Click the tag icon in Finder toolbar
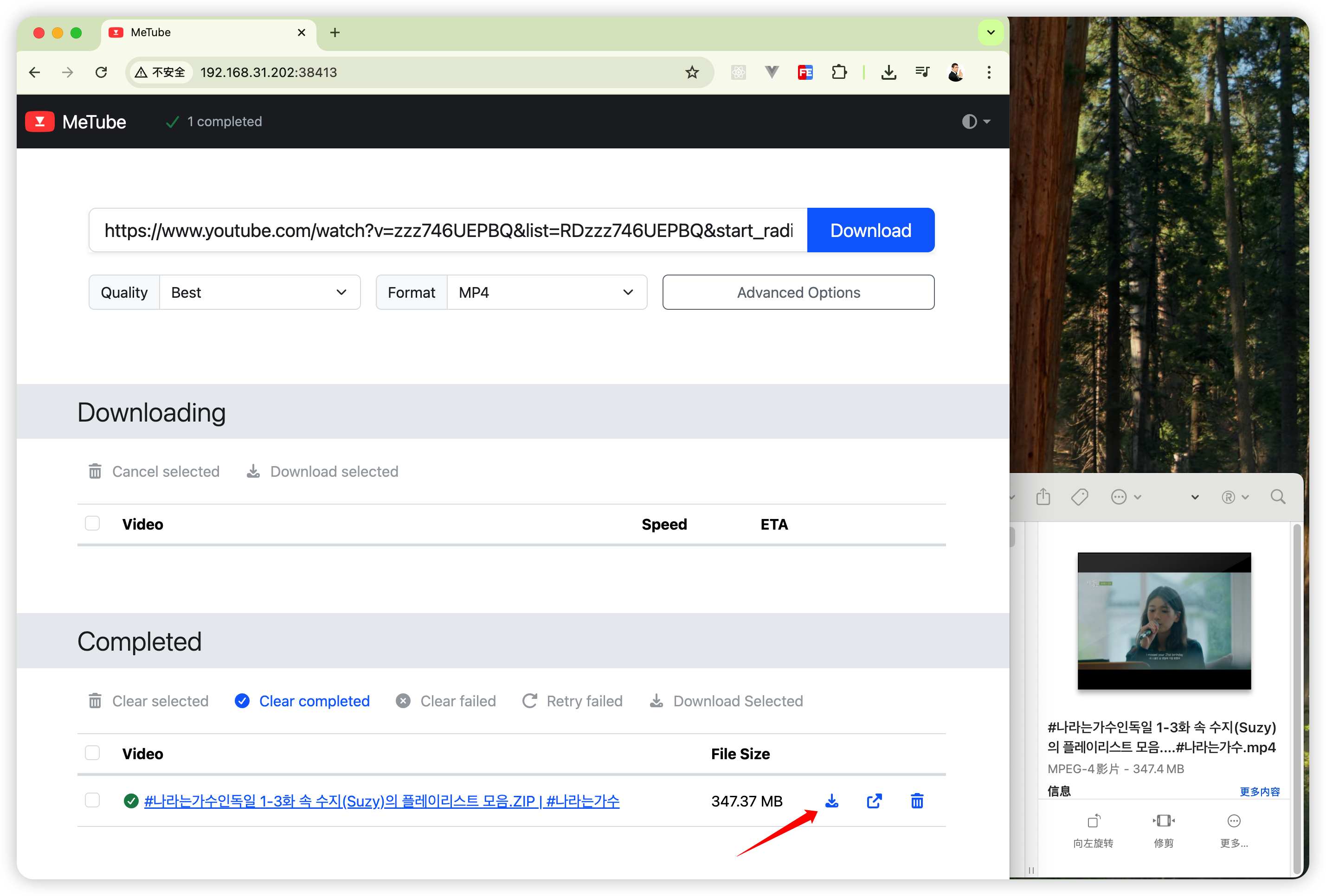 pyautogui.click(x=1079, y=497)
